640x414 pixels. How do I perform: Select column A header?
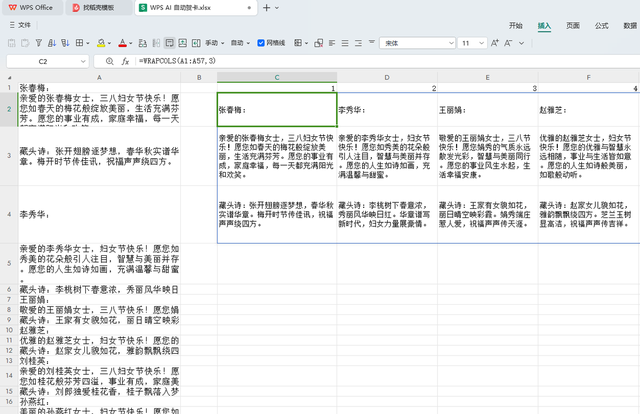[x=99, y=77]
